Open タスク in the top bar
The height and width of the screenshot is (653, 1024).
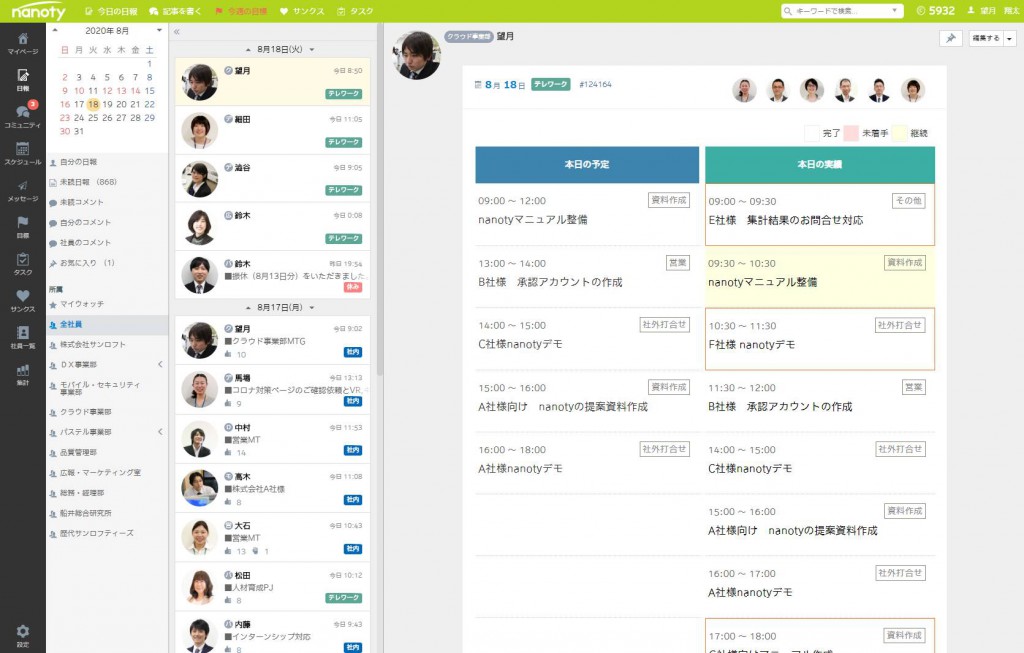tap(355, 11)
